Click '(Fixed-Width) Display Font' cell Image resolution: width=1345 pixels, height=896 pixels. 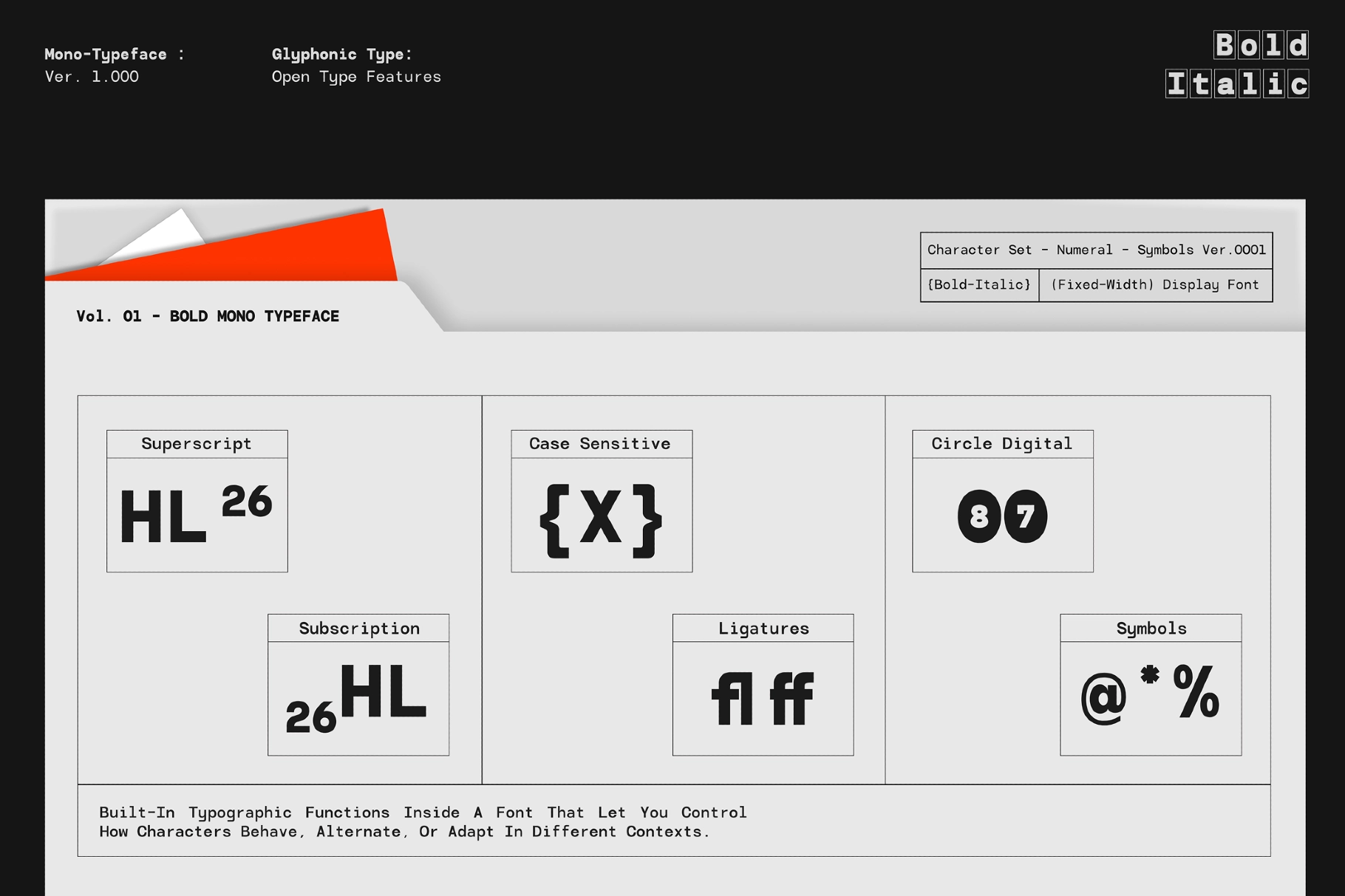click(x=1155, y=285)
